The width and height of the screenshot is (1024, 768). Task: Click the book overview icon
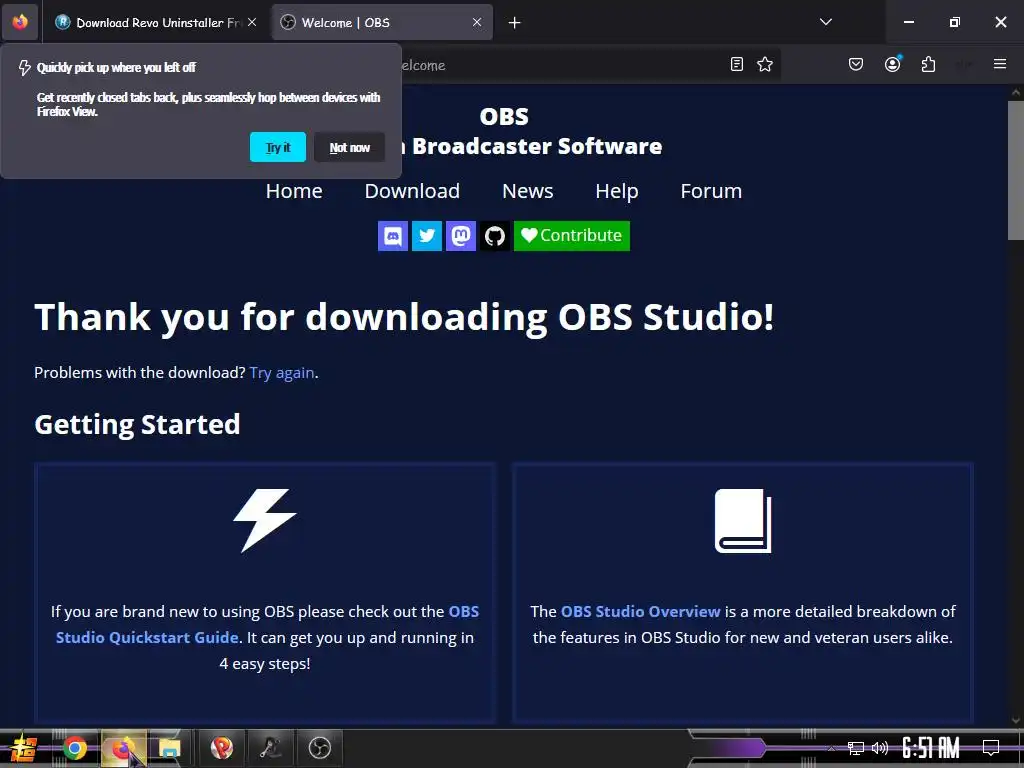(x=743, y=520)
